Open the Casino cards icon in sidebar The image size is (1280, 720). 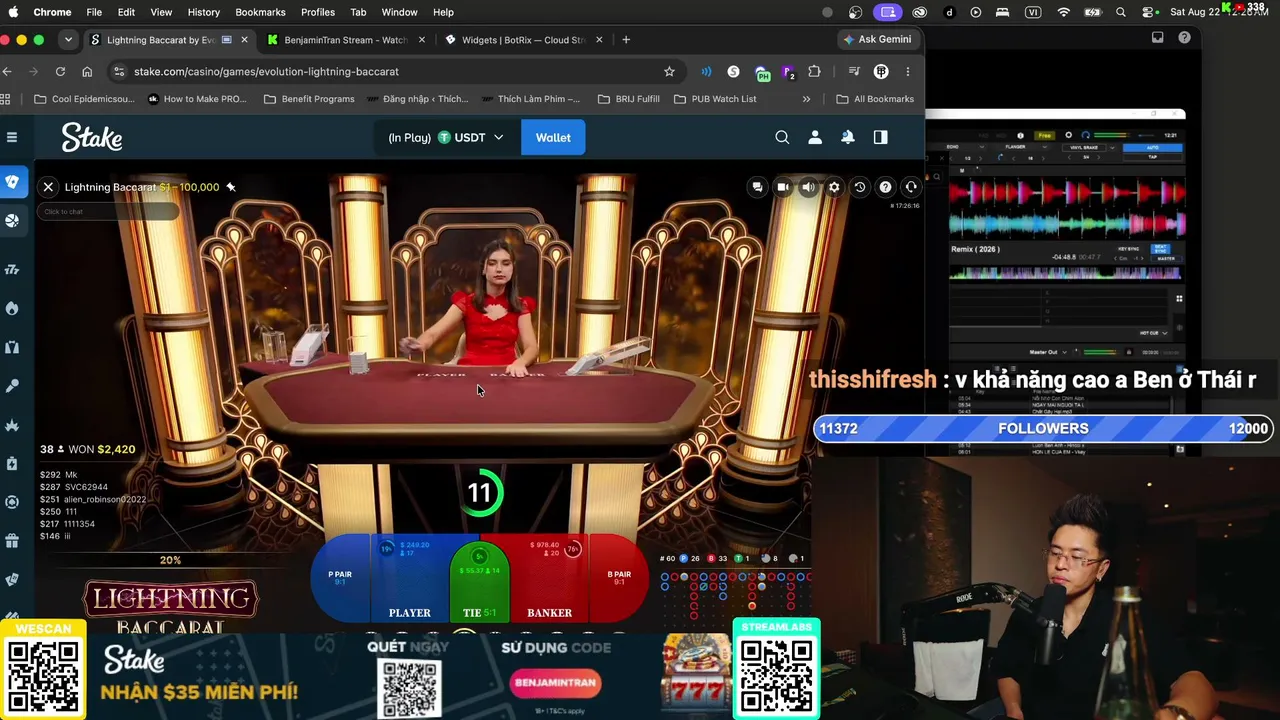(x=12, y=182)
